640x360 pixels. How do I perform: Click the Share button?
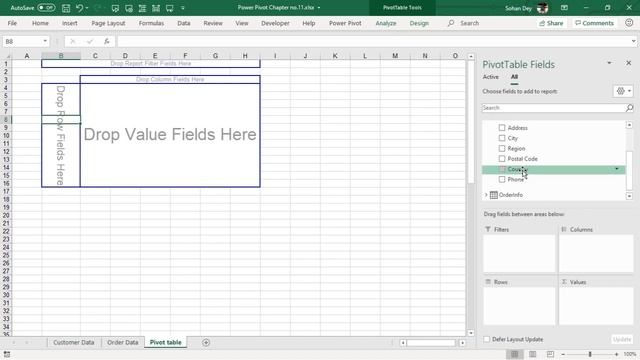click(x=551, y=23)
